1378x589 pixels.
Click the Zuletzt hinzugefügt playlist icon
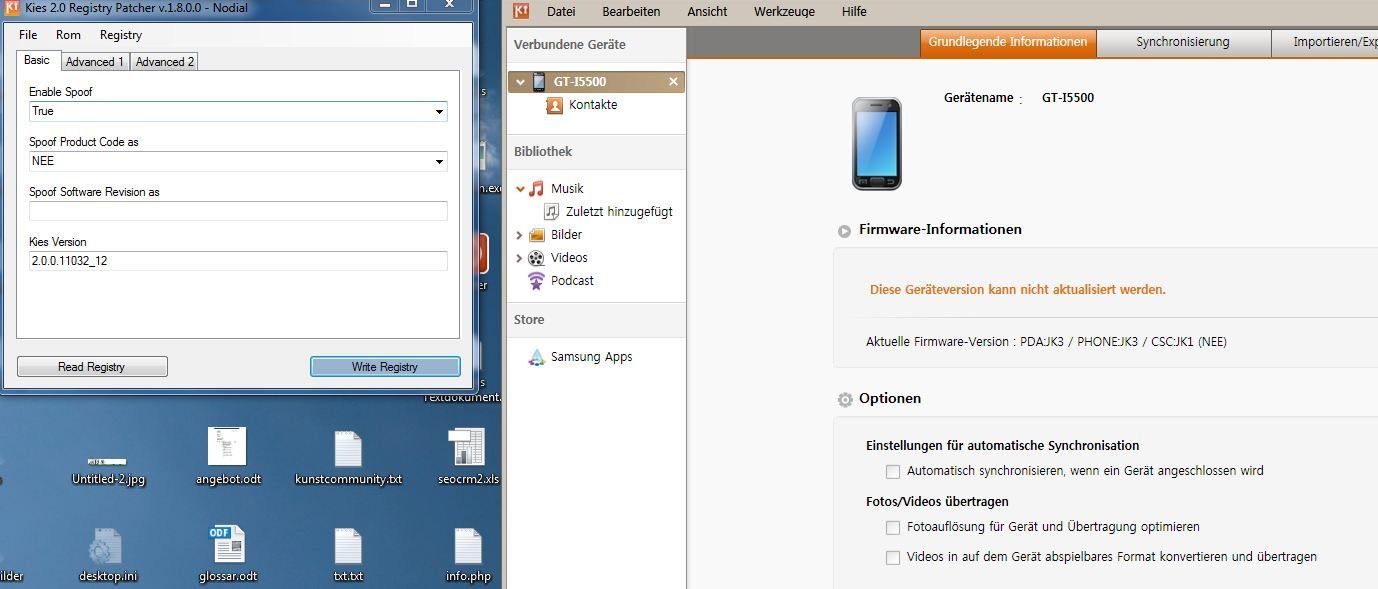pos(552,211)
